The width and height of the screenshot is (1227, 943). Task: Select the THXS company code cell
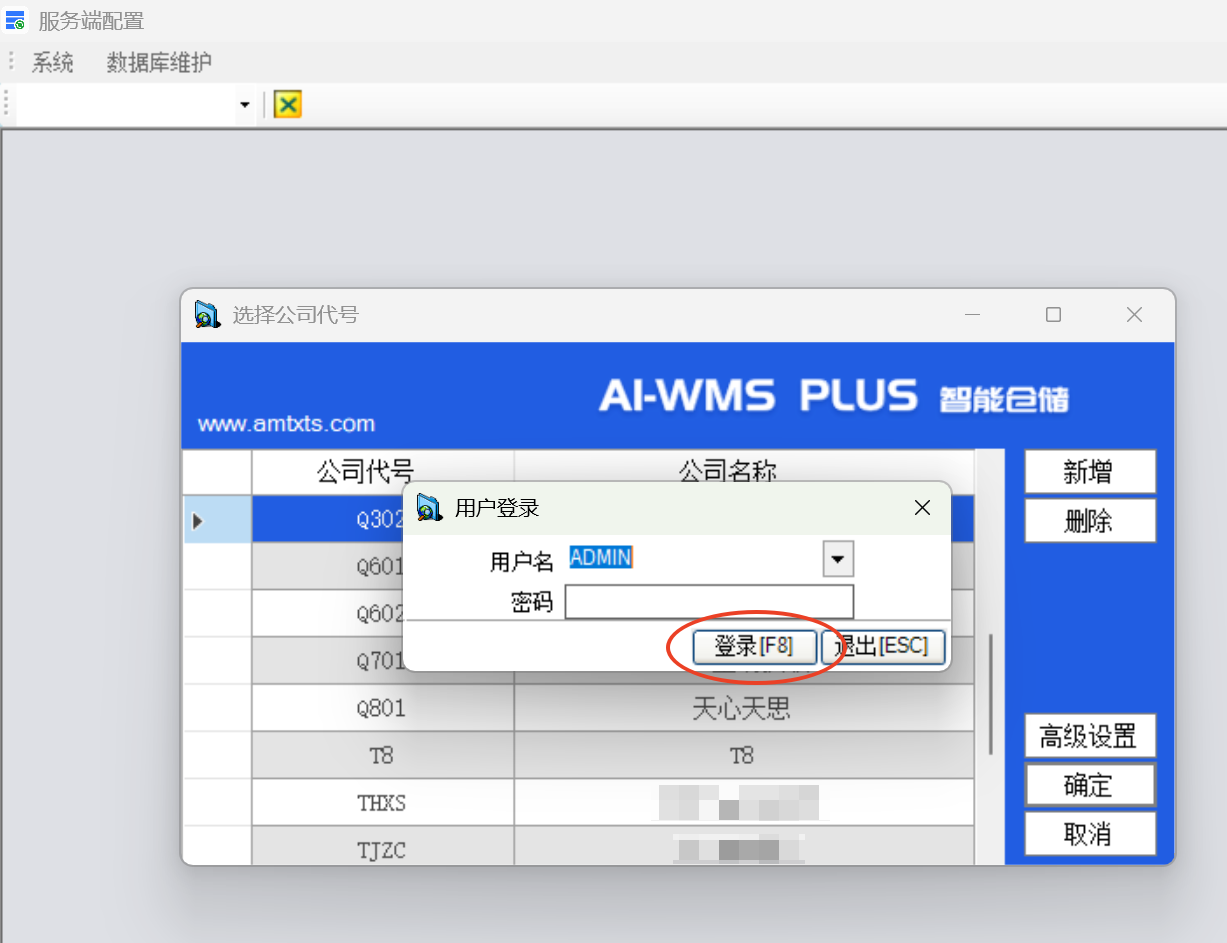point(383,803)
